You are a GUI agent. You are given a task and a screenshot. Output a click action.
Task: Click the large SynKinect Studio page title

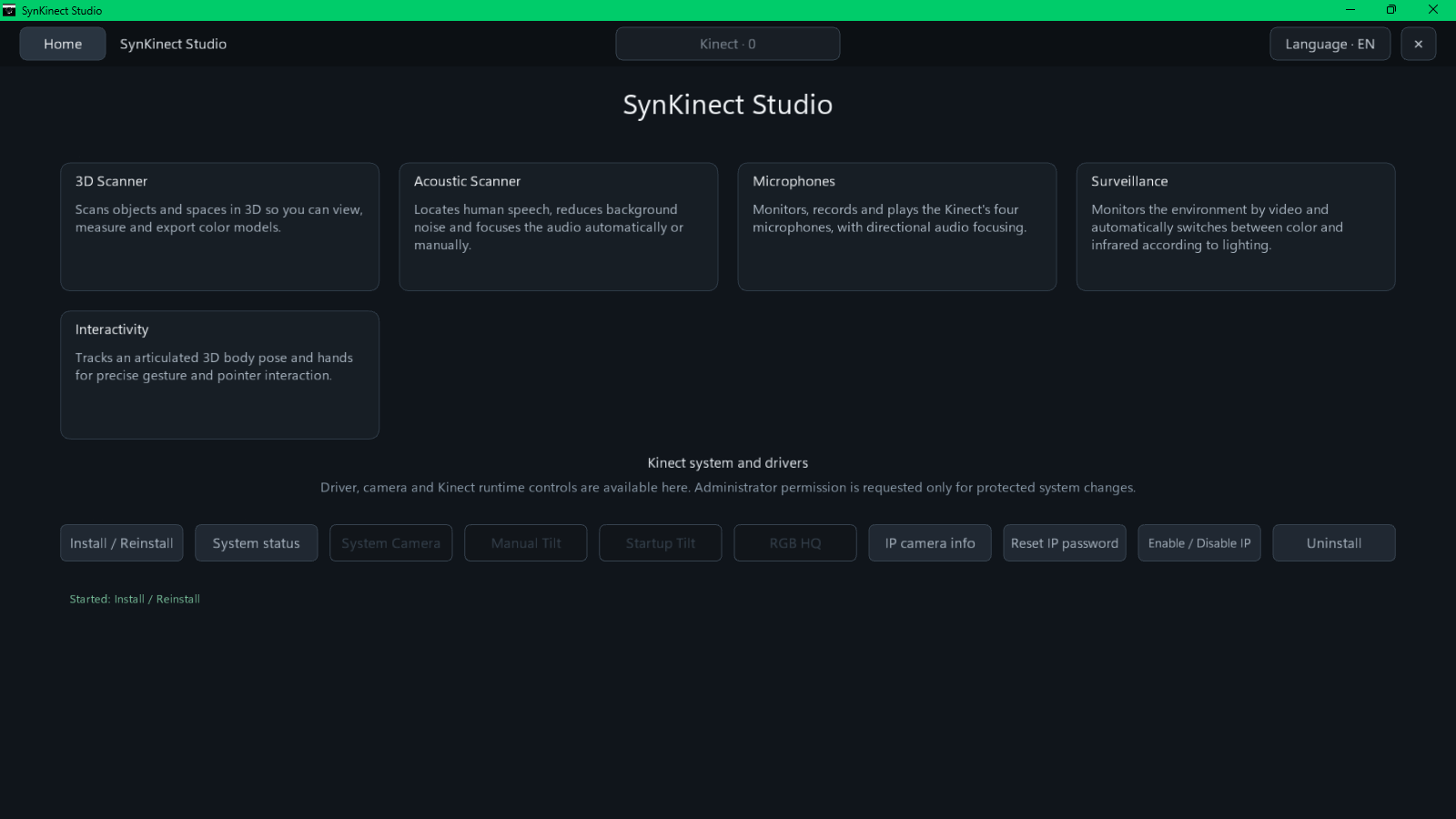pos(728,105)
